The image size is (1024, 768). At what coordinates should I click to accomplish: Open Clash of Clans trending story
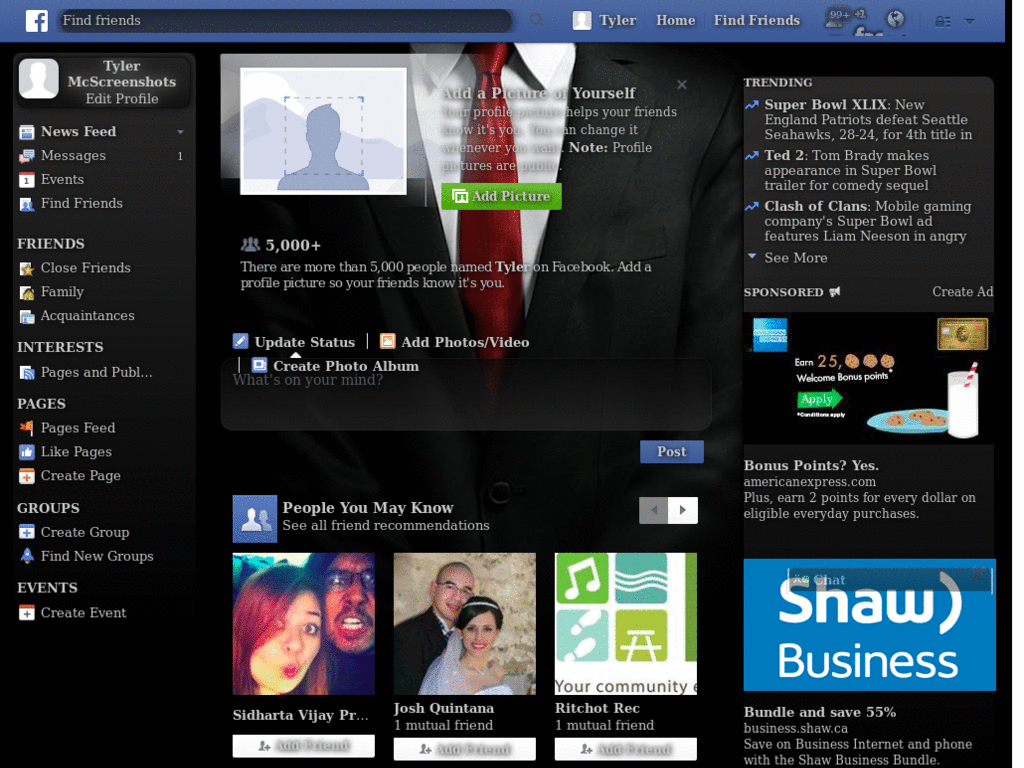[x=816, y=206]
